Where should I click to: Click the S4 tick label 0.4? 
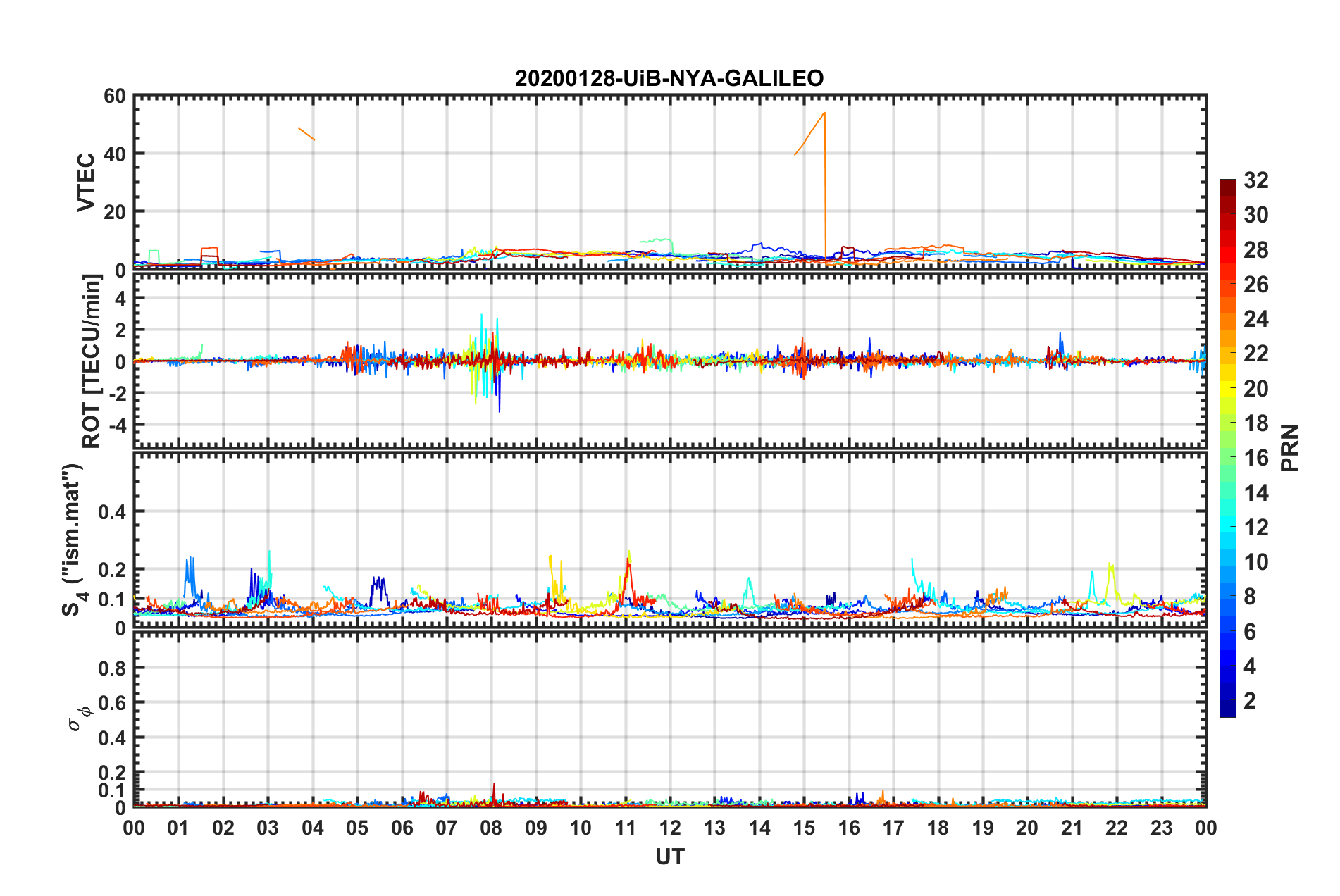[112, 511]
